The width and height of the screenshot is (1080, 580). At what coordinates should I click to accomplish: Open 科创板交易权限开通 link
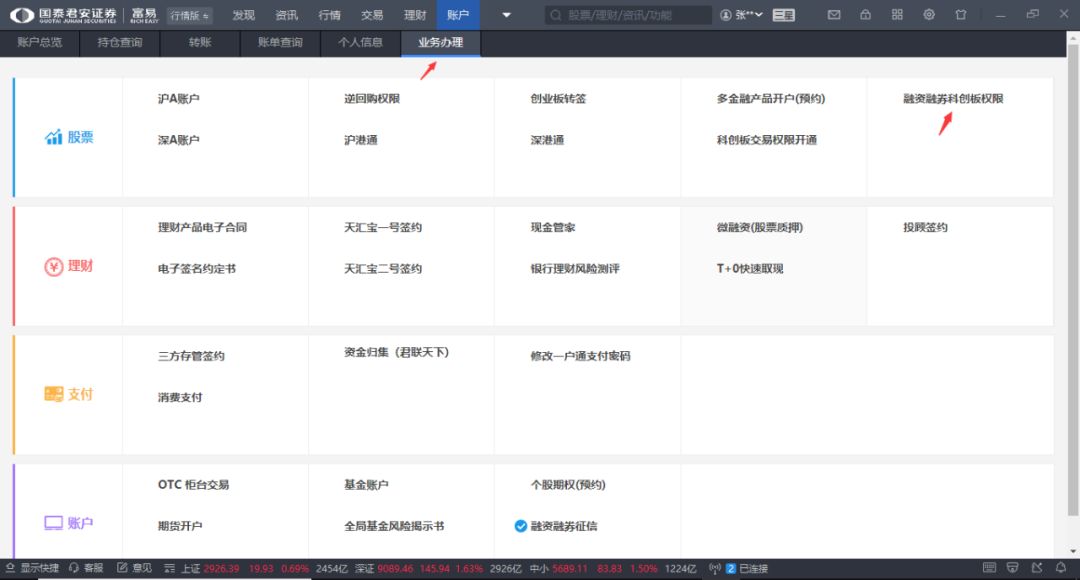(x=766, y=140)
